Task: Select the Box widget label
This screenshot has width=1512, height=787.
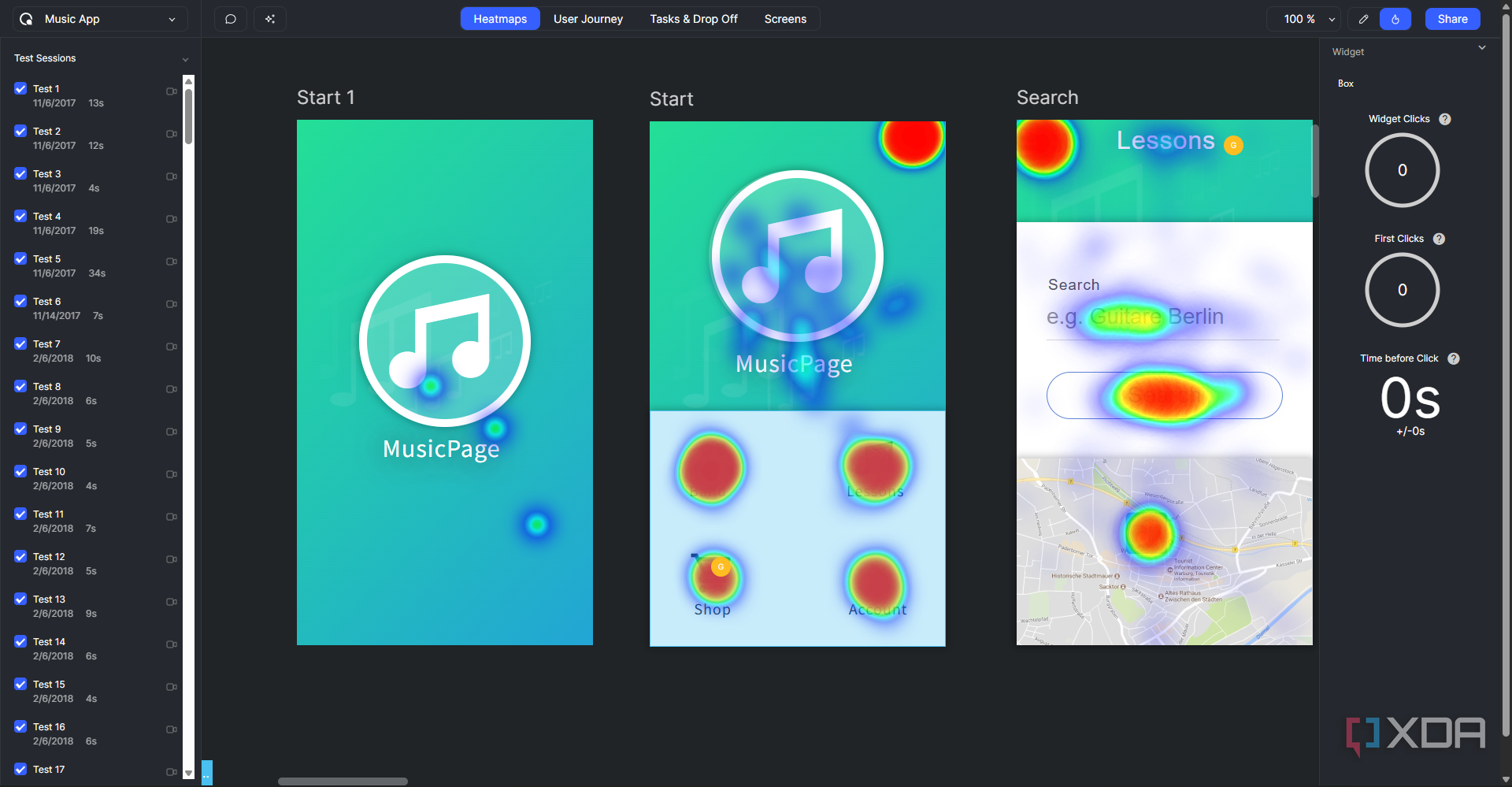Action: (x=1346, y=84)
